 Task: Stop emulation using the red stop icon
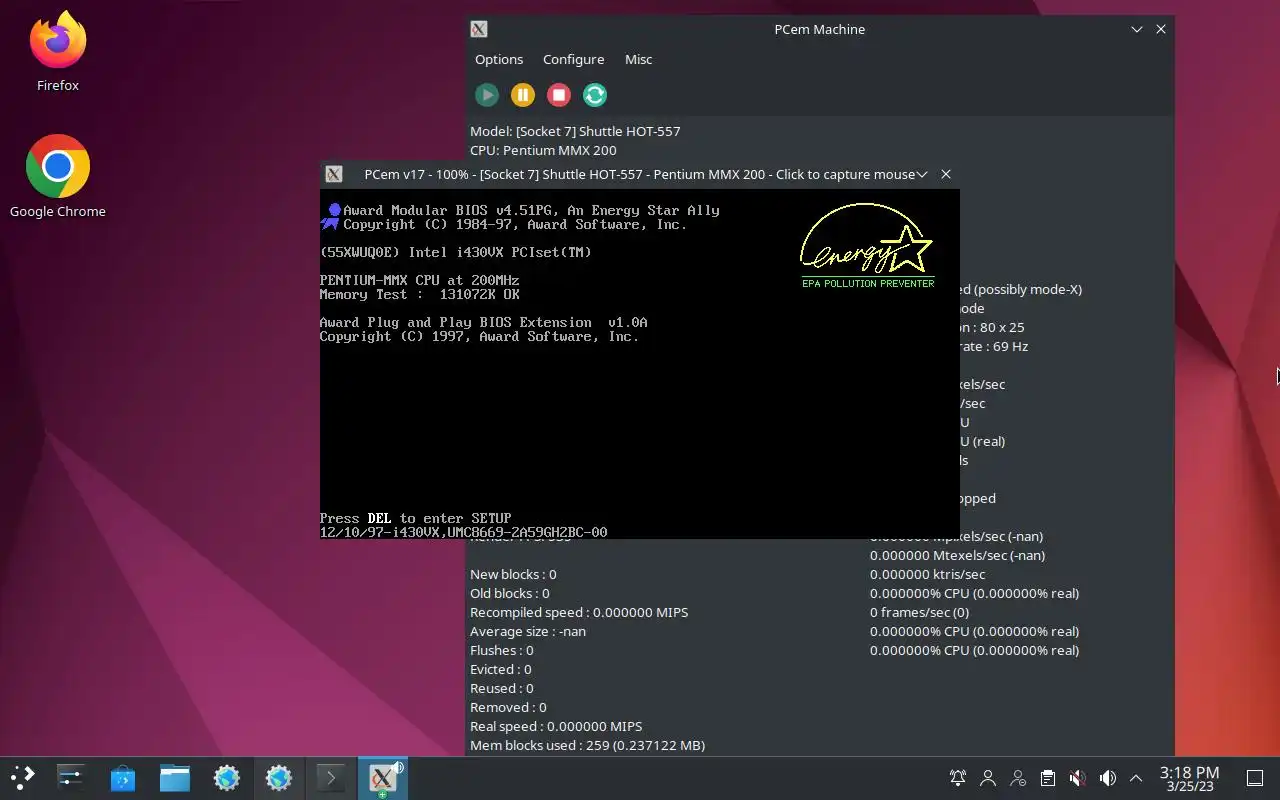point(559,95)
